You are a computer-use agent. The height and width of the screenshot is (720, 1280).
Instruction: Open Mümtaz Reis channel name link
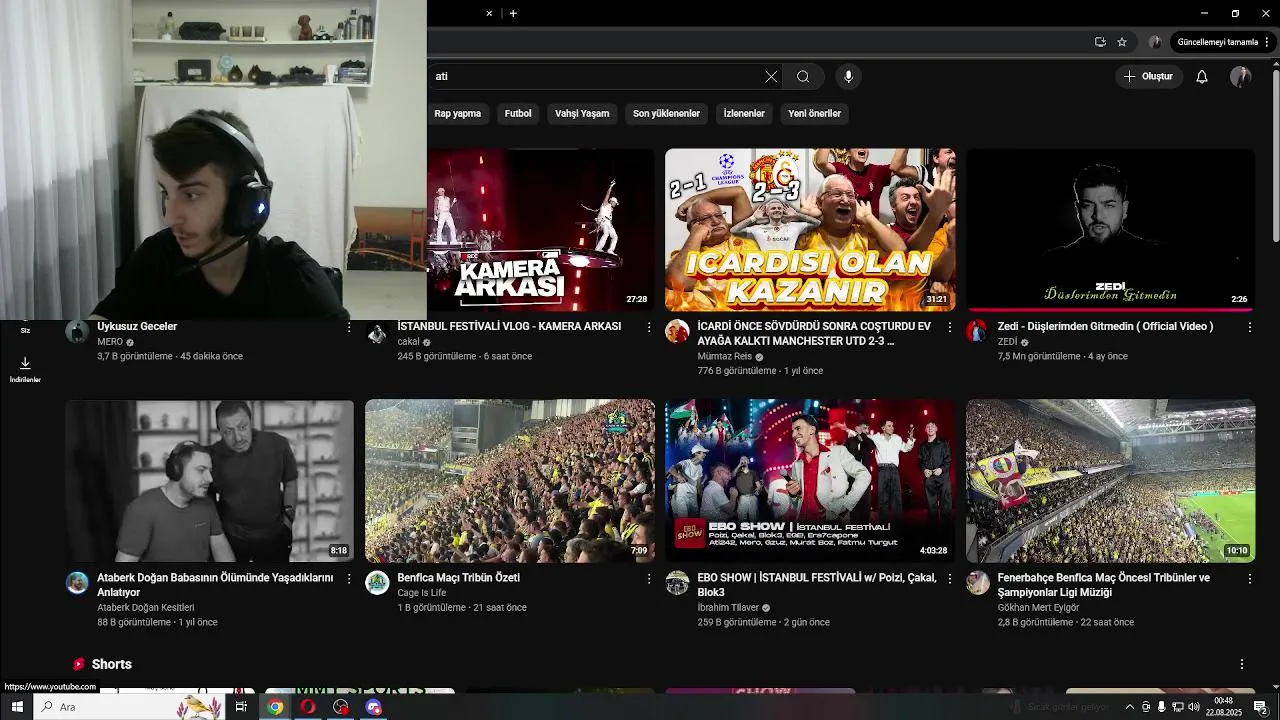click(x=724, y=356)
